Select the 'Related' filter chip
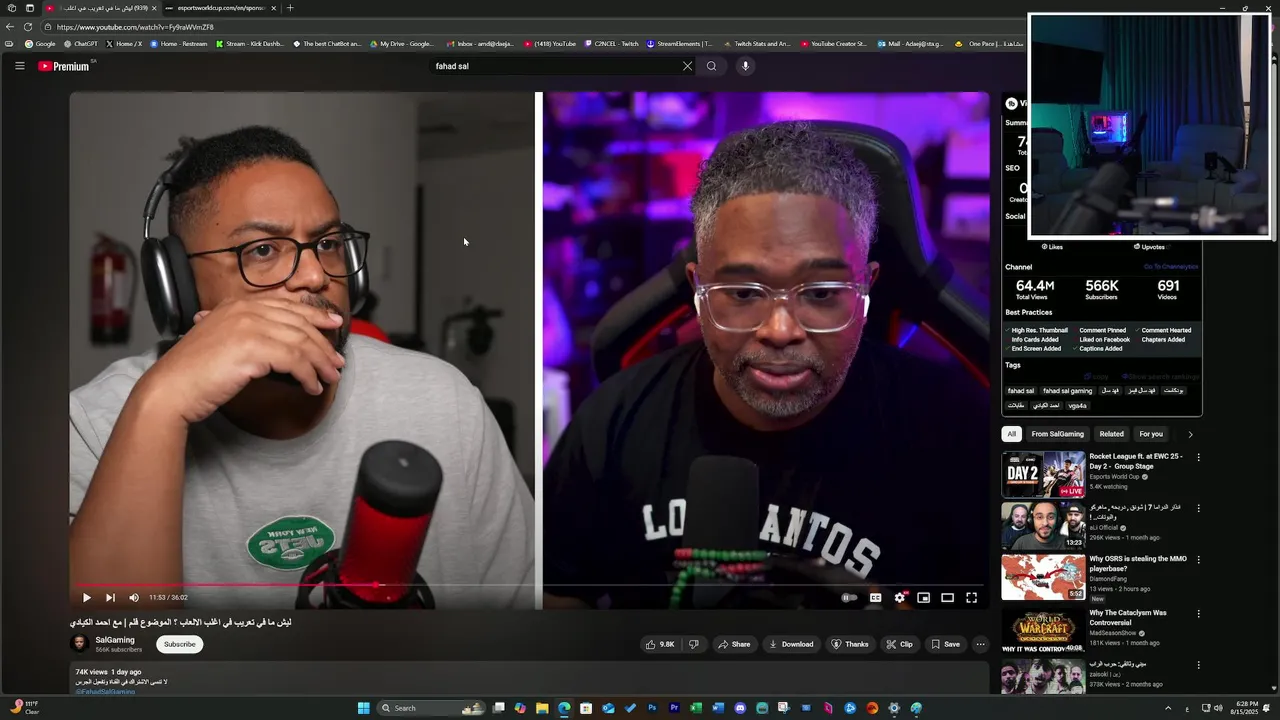This screenshot has height=720, width=1280. point(1111,434)
